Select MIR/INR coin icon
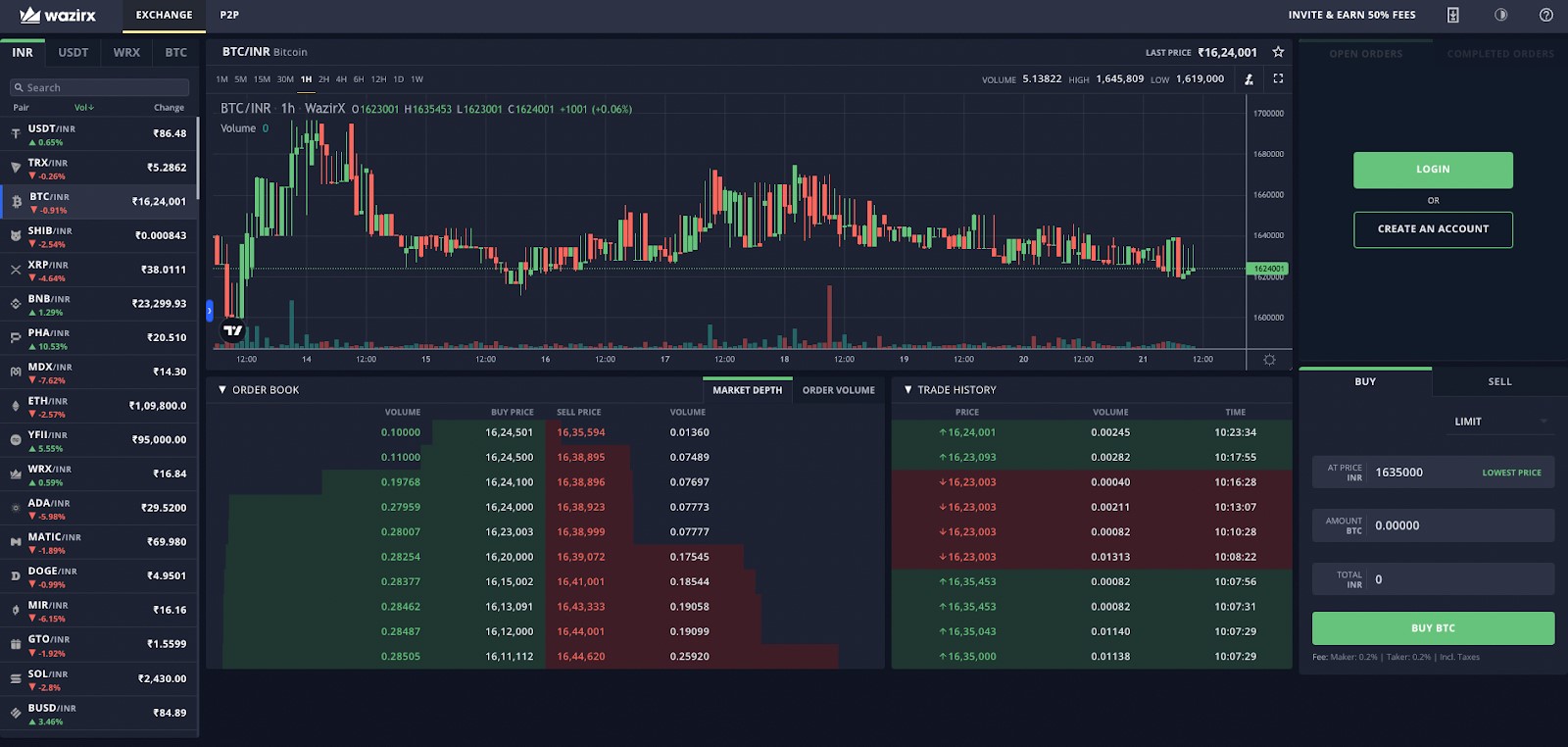This screenshot has height=747, width=1568. click(x=16, y=610)
